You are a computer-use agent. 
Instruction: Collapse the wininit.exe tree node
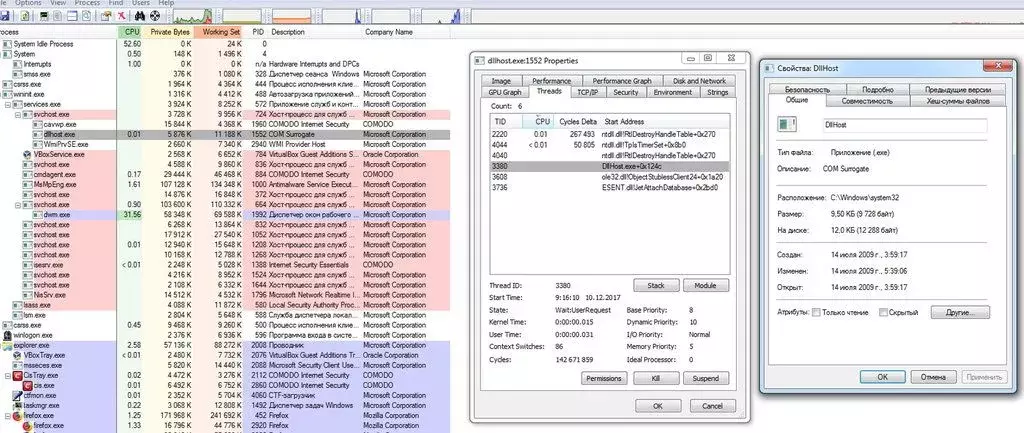[2, 94]
